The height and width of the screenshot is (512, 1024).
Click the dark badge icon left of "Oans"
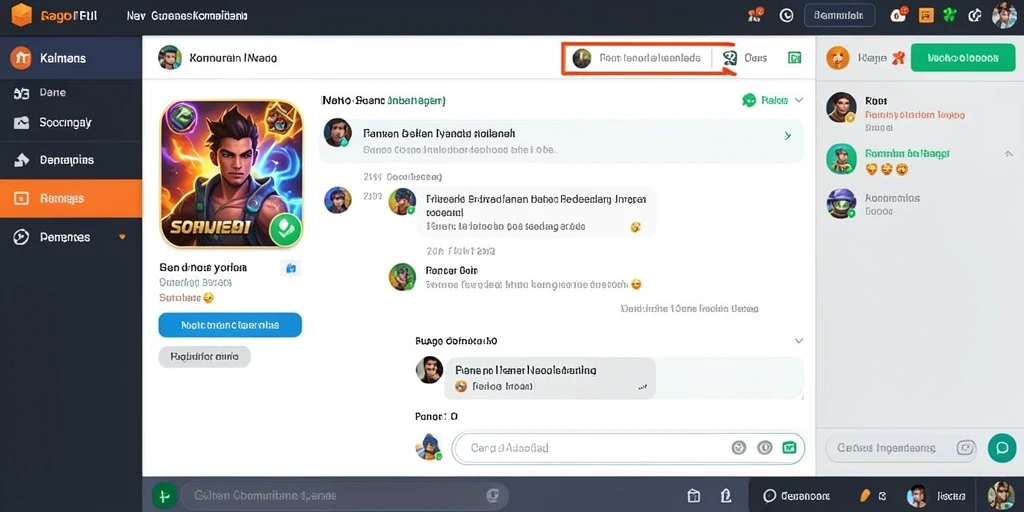pos(730,58)
